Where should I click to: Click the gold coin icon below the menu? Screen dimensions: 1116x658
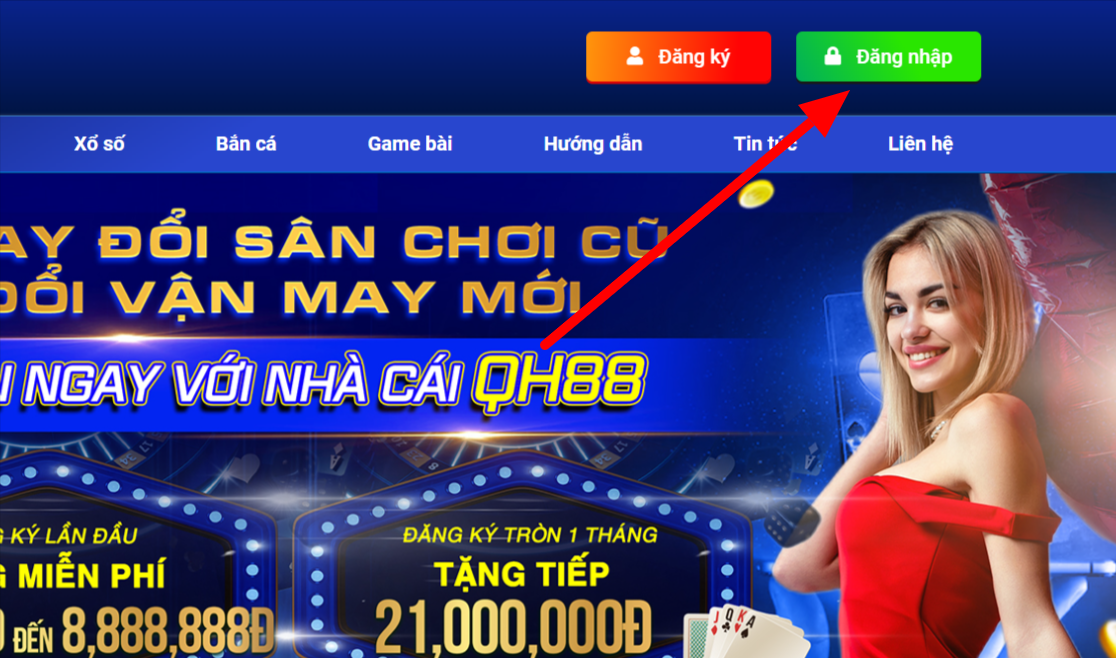[755, 194]
